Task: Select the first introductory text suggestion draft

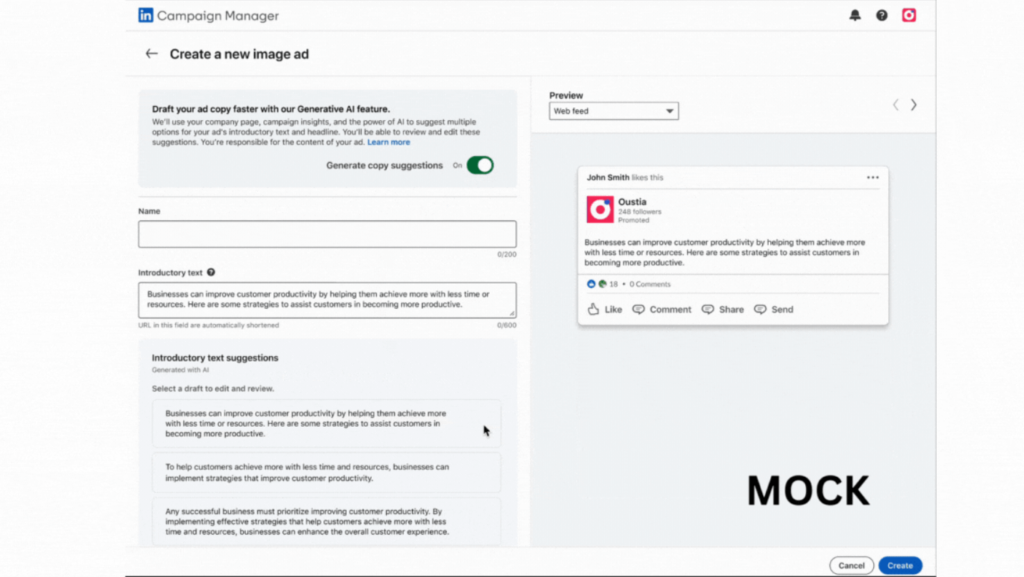Action: 327,423
